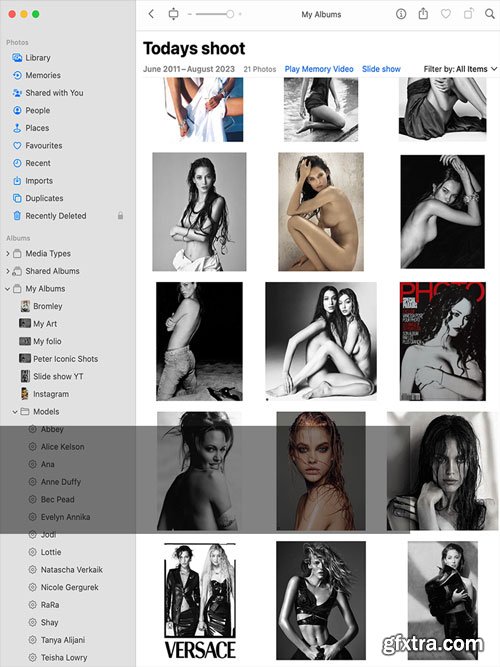Open the Slide show YT album
Viewport: 500px width, 667px height.
[58, 376]
